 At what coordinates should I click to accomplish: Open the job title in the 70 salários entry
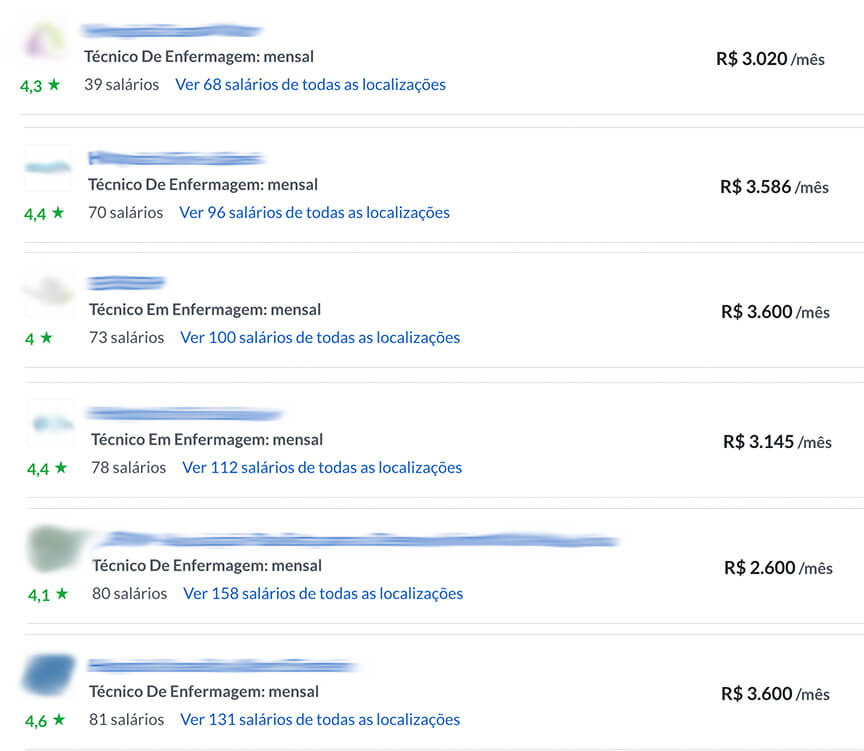(x=203, y=185)
